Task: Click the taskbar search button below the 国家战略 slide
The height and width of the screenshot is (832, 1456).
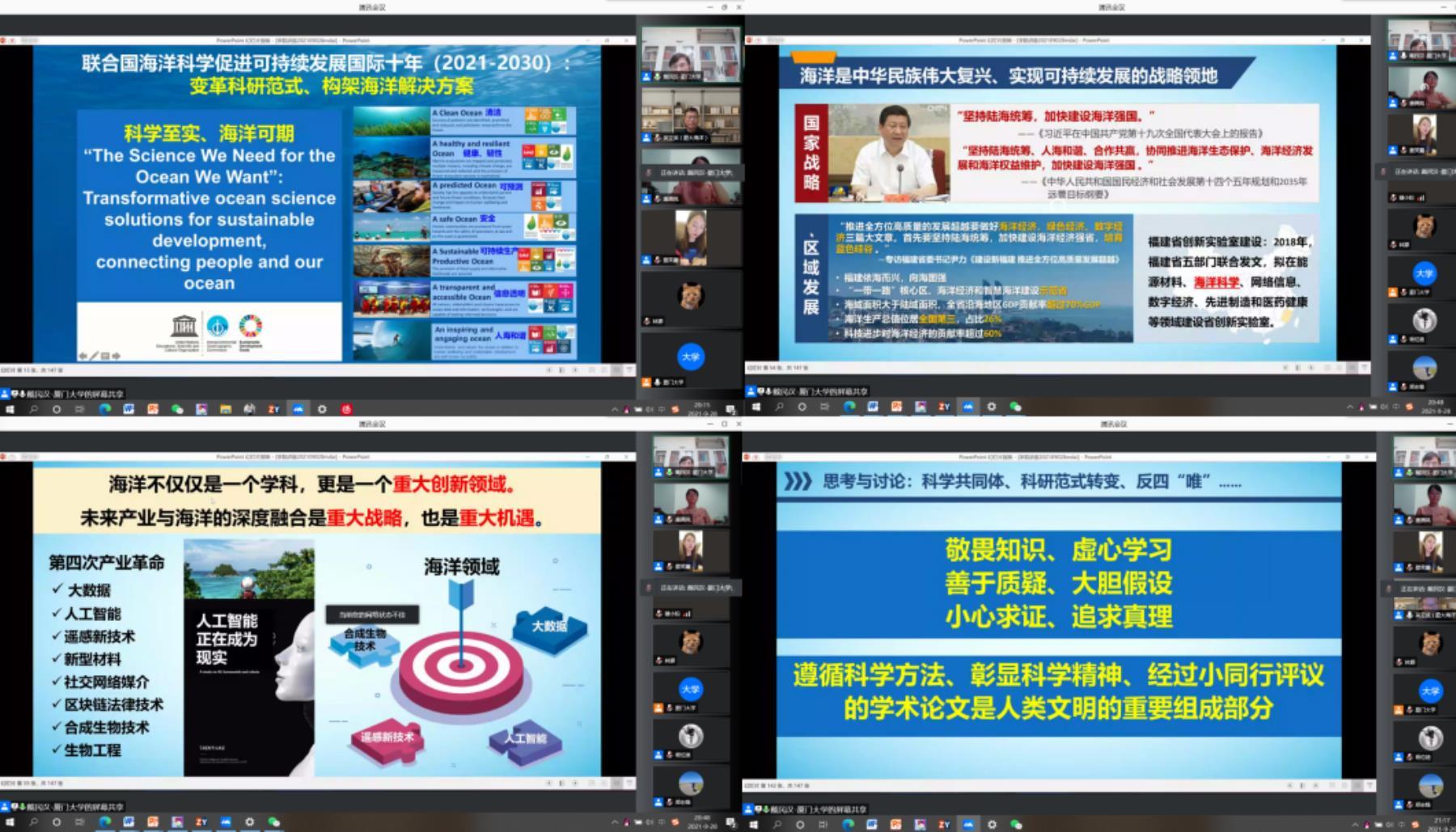Action: tap(779, 407)
